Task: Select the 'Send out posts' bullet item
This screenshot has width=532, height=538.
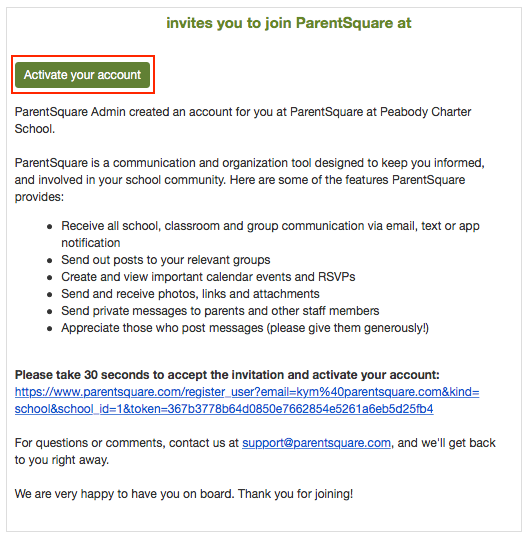Action: point(166,260)
